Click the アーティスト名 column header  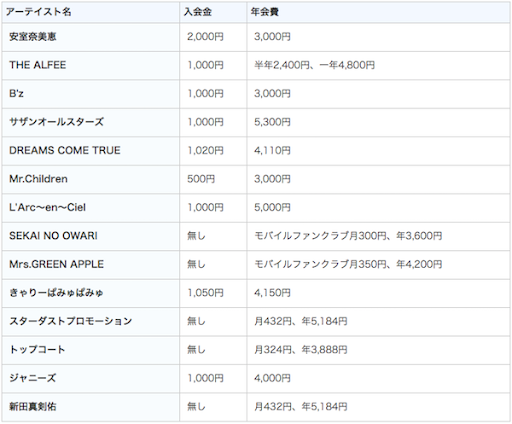39,12
